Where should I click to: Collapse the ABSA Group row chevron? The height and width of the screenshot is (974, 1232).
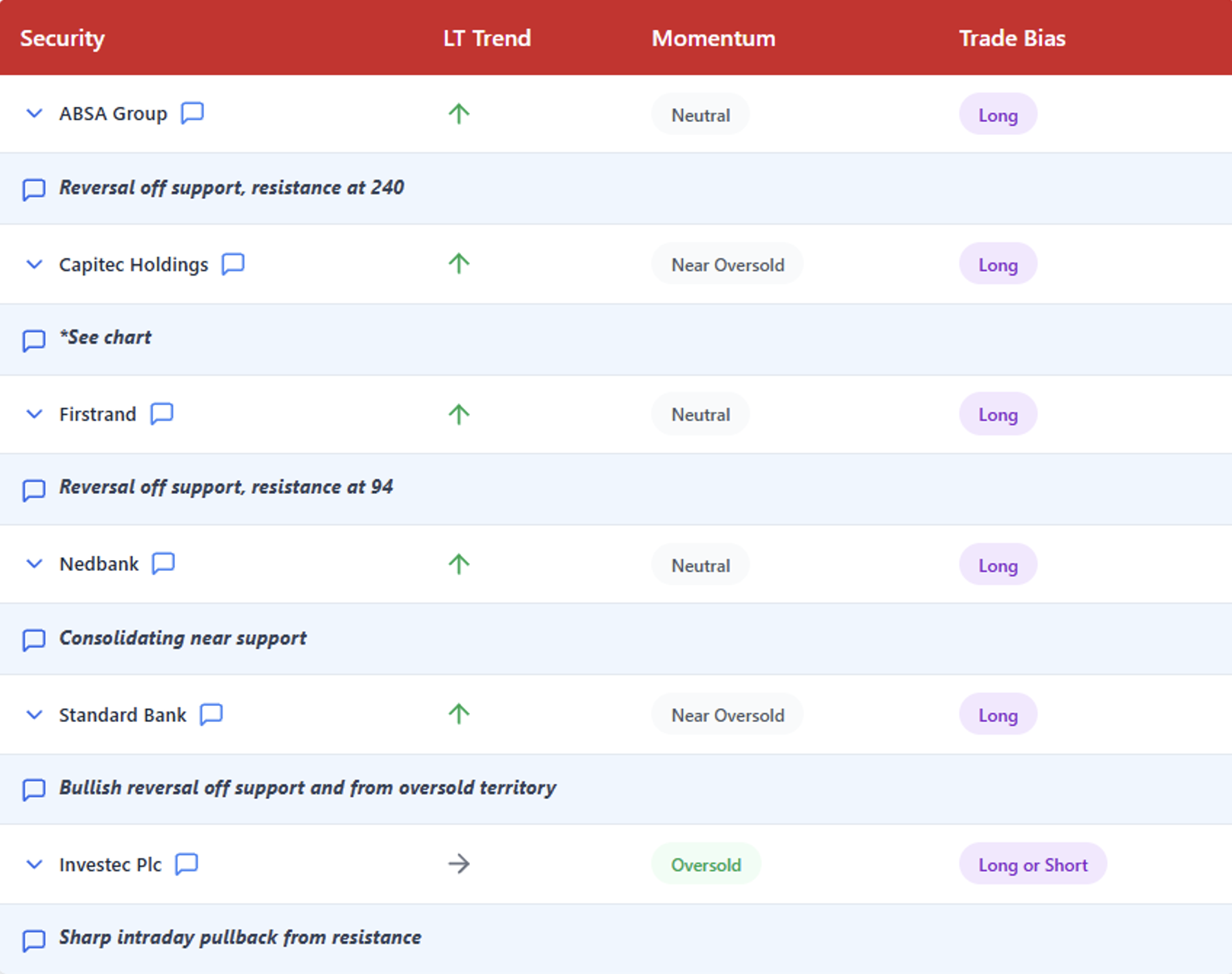click(x=34, y=114)
